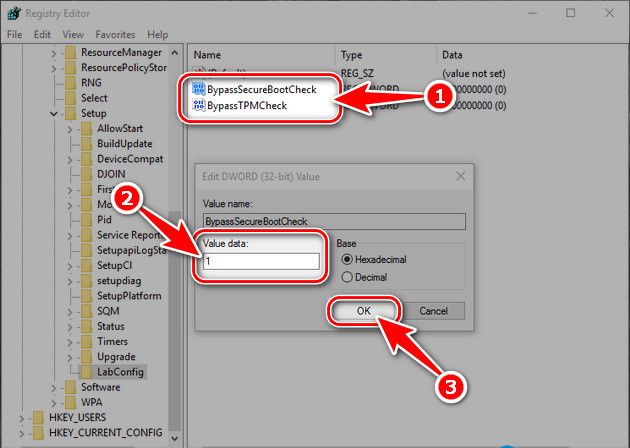
Task: Open the Edit menu
Action: (42, 35)
